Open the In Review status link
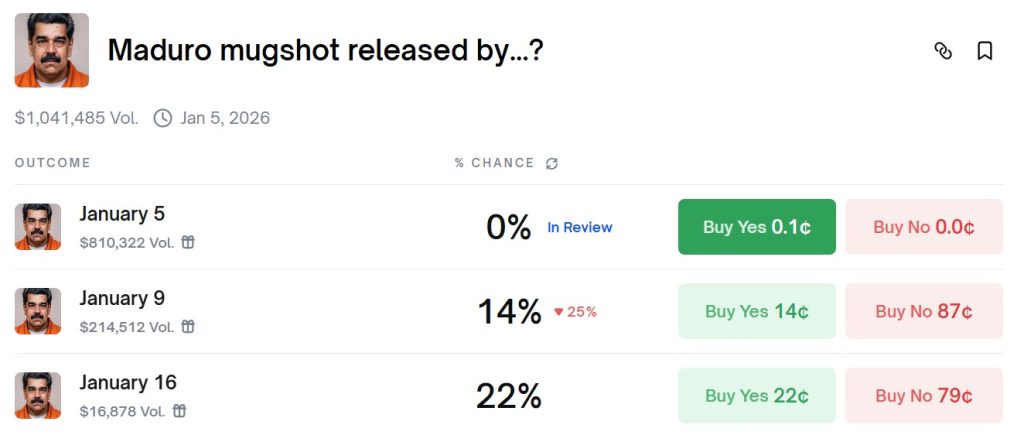The height and width of the screenshot is (442, 1024). (580, 227)
